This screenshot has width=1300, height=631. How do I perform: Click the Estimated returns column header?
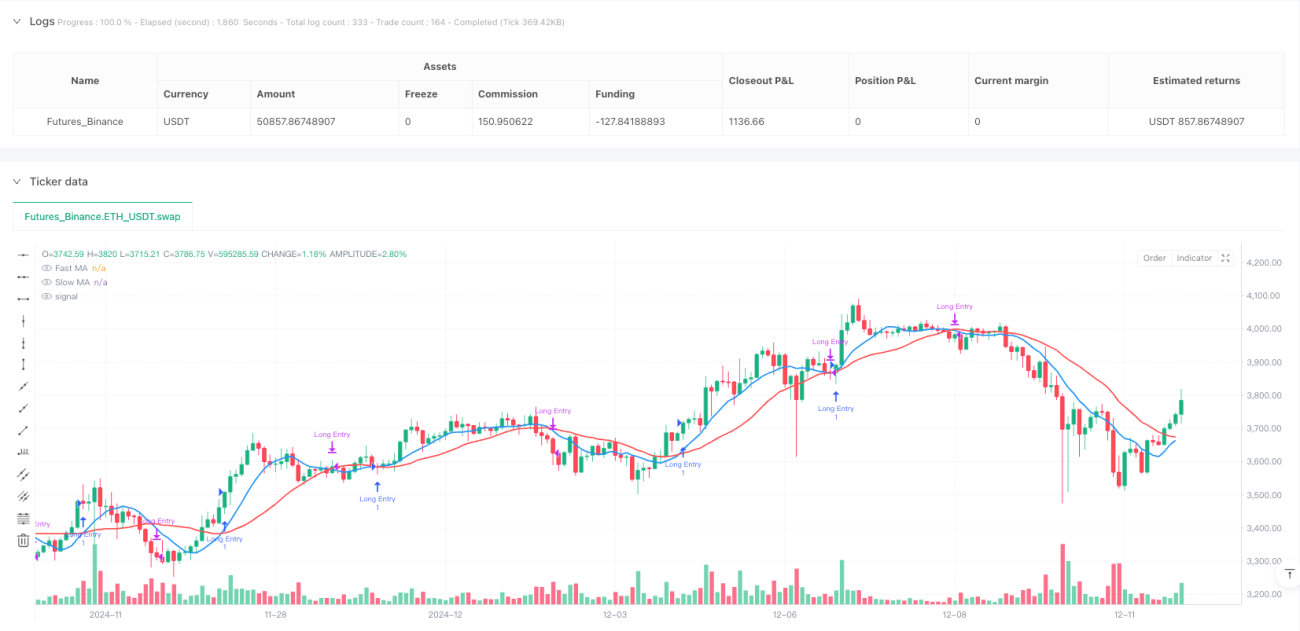tap(1196, 81)
